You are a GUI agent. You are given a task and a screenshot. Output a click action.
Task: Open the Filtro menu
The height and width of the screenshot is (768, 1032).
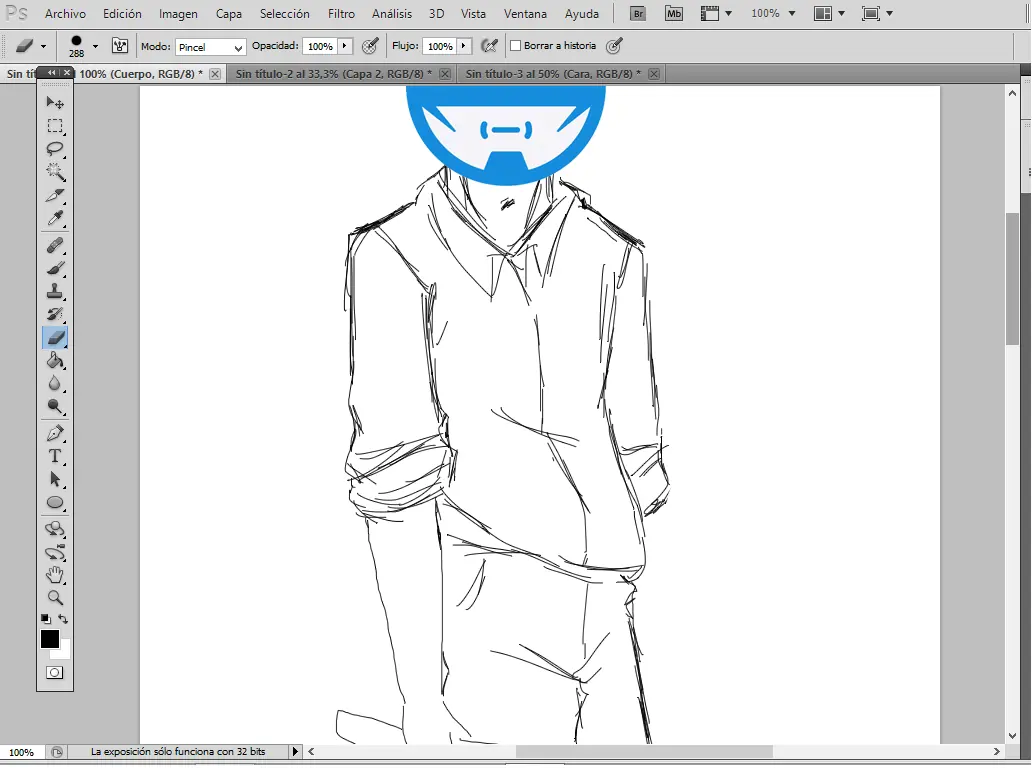pos(341,14)
